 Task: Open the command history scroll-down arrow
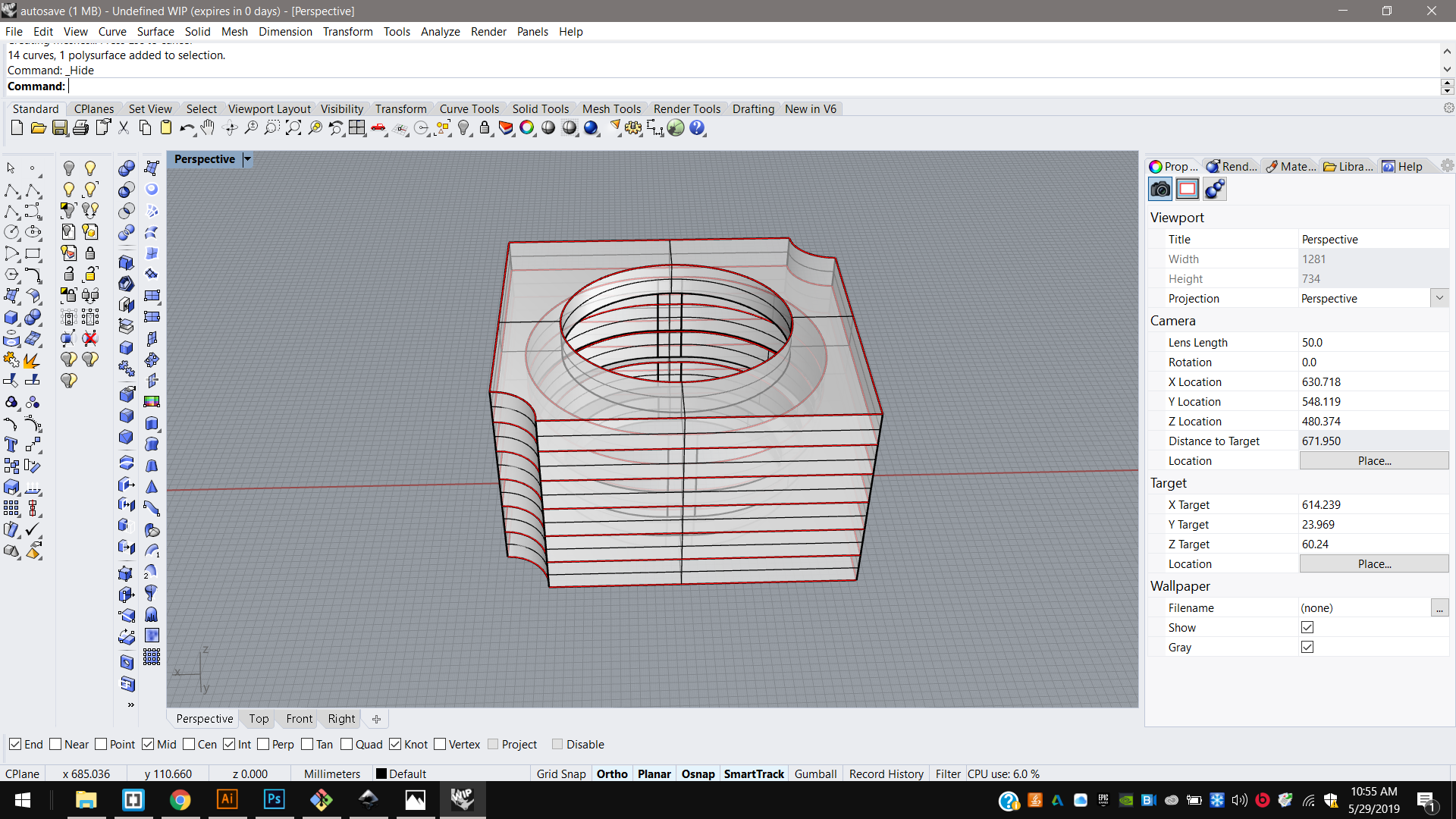(x=1447, y=69)
